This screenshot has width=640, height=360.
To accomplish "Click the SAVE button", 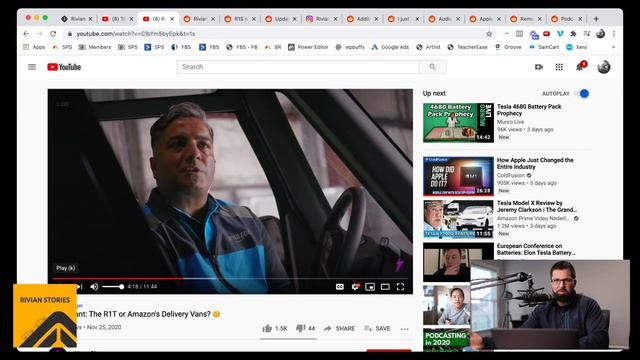I will [377, 329].
